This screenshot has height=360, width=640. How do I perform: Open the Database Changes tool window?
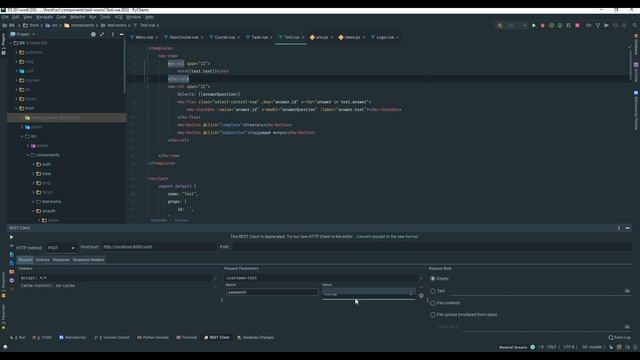coord(256,338)
